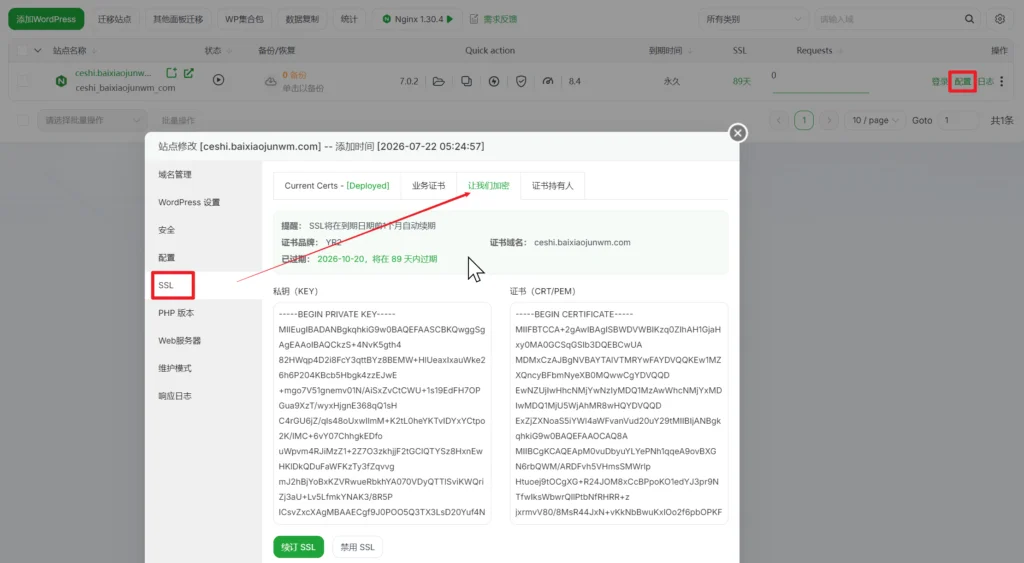Click the 配置 link in site row
This screenshot has height=563, width=1024.
pos(963,82)
